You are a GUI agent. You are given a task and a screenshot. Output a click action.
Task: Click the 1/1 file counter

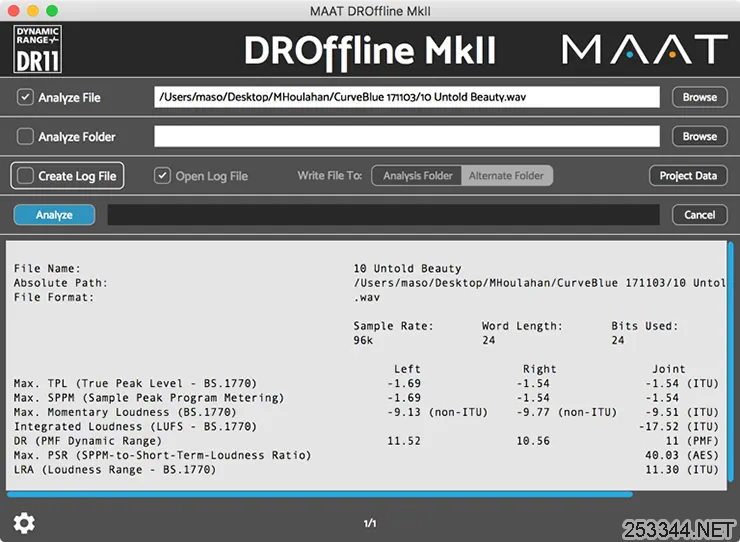click(370, 523)
